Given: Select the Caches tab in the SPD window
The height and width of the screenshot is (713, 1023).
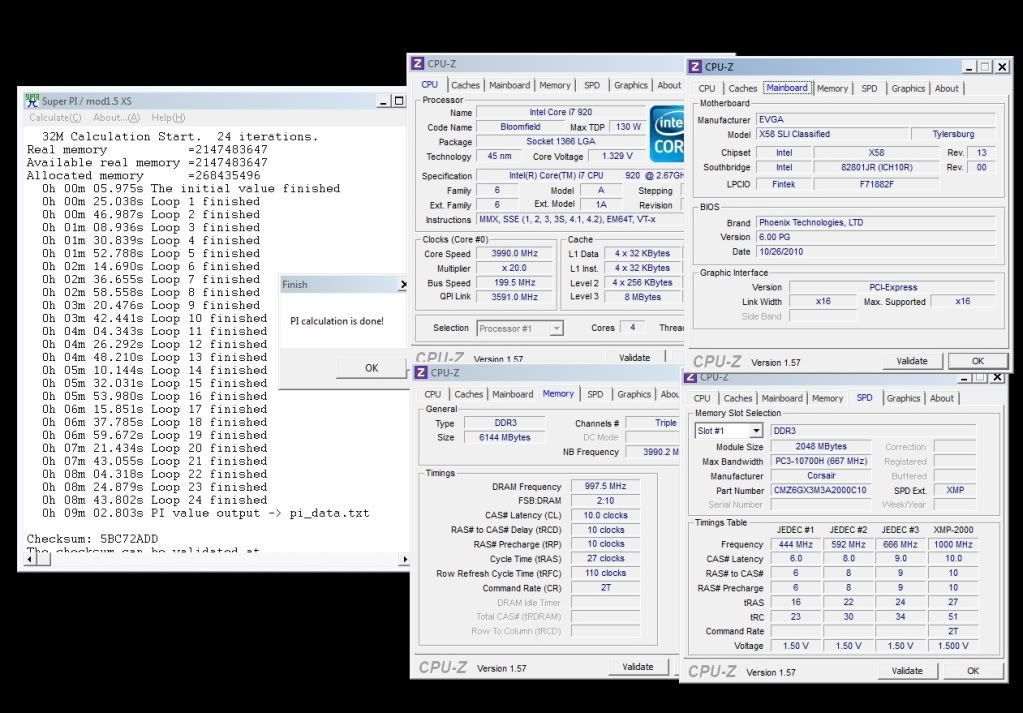Looking at the screenshot, I should (738, 398).
